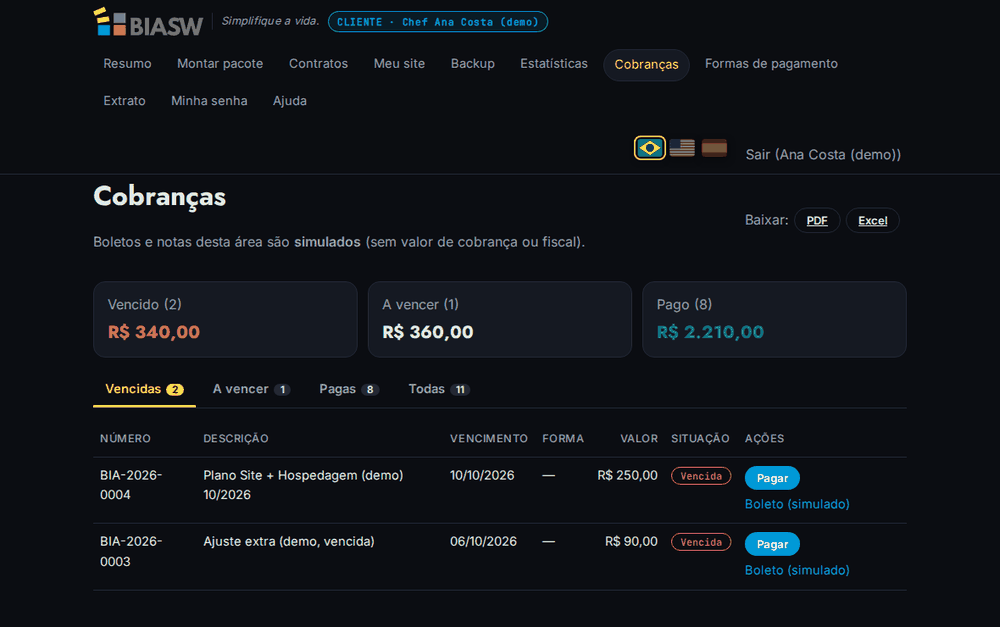Click the BIASW logo
This screenshot has width=1000, height=627.
148,22
